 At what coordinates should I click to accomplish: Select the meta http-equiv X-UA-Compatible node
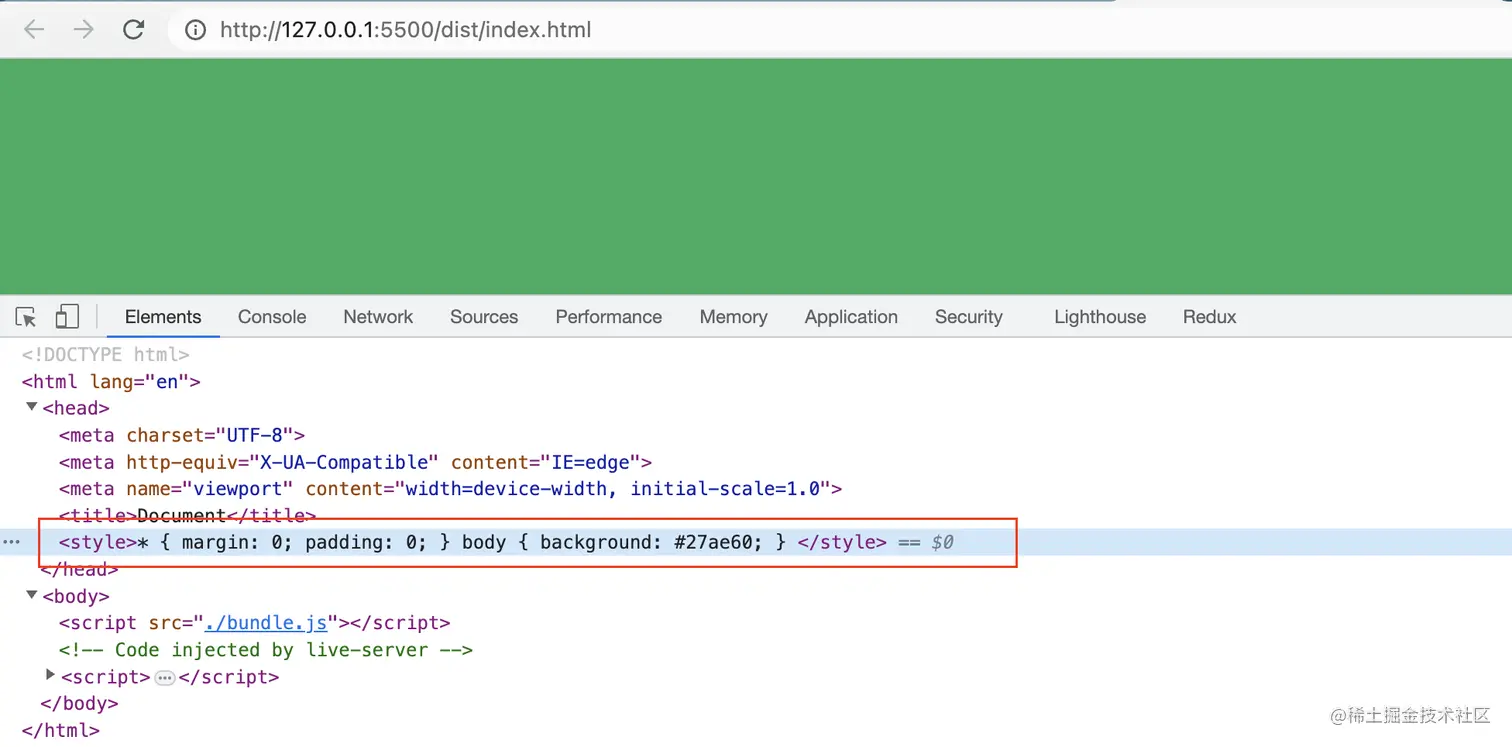[x=355, y=462]
